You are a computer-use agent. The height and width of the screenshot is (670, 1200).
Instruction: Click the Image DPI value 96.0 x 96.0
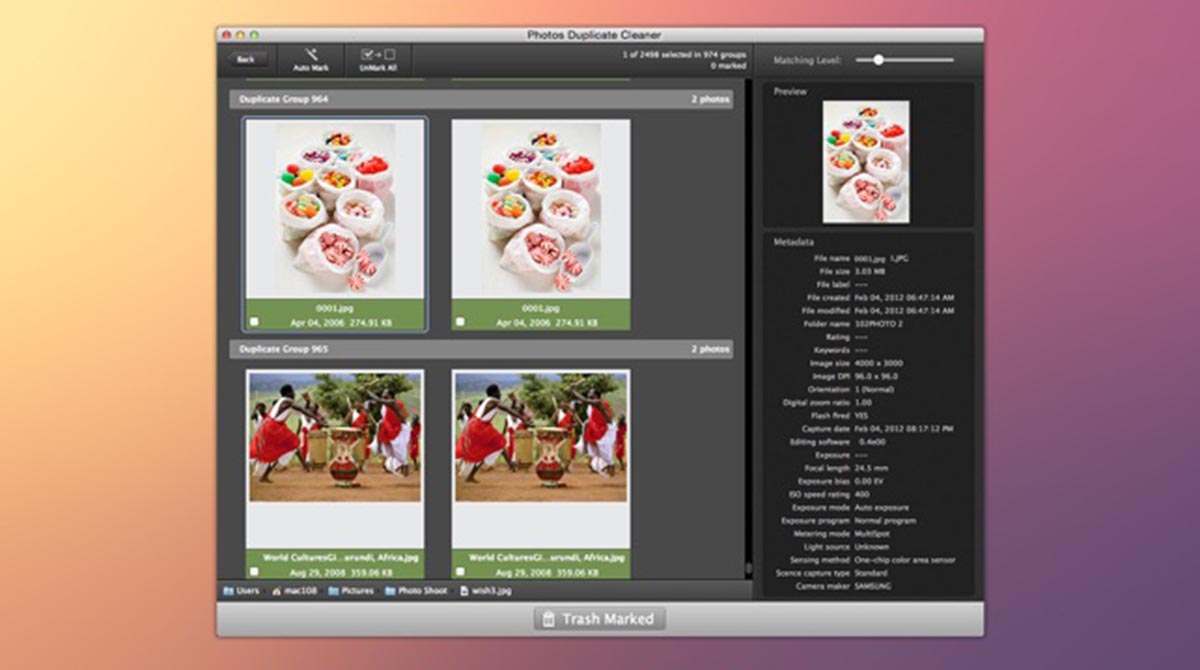pyautogui.click(x=875, y=376)
